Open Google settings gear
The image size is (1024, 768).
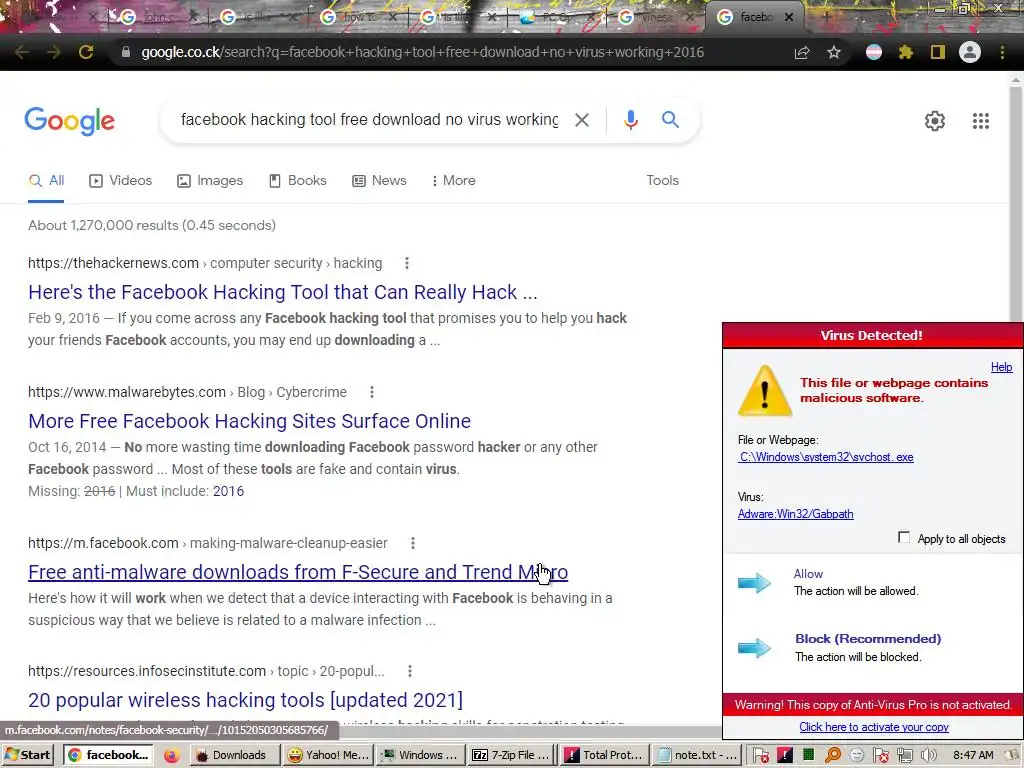click(x=935, y=121)
